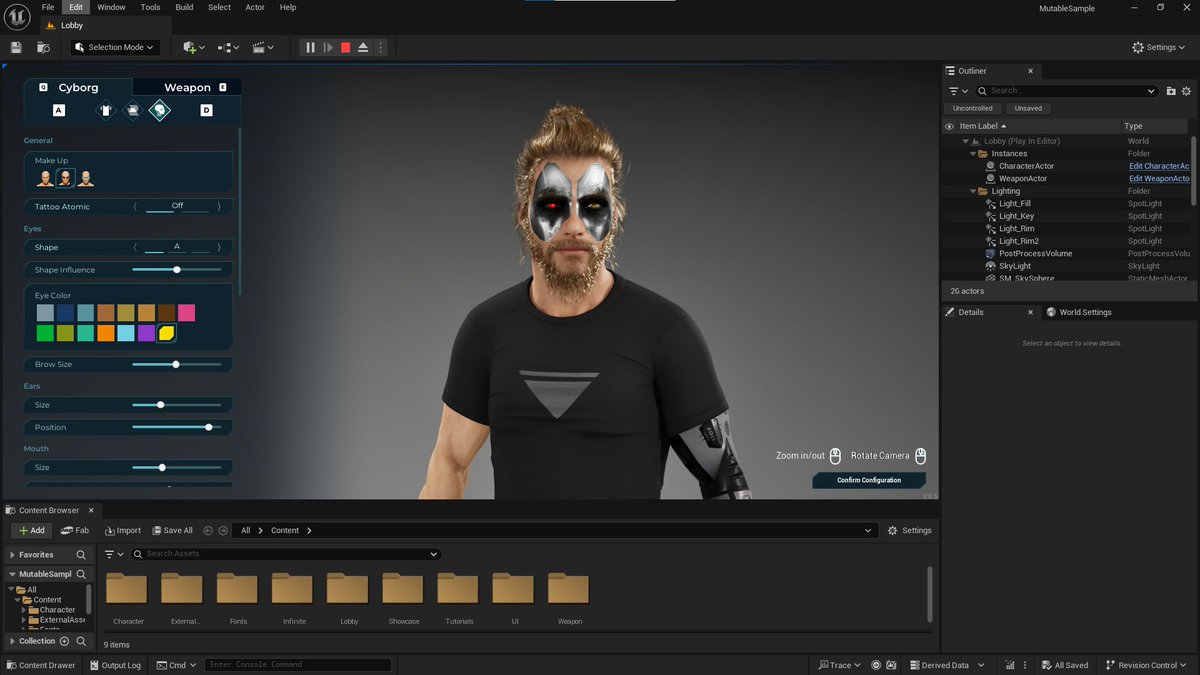Click Add Collection plus icon
The height and width of the screenshot is (675, 1200).
coord(64,641)
